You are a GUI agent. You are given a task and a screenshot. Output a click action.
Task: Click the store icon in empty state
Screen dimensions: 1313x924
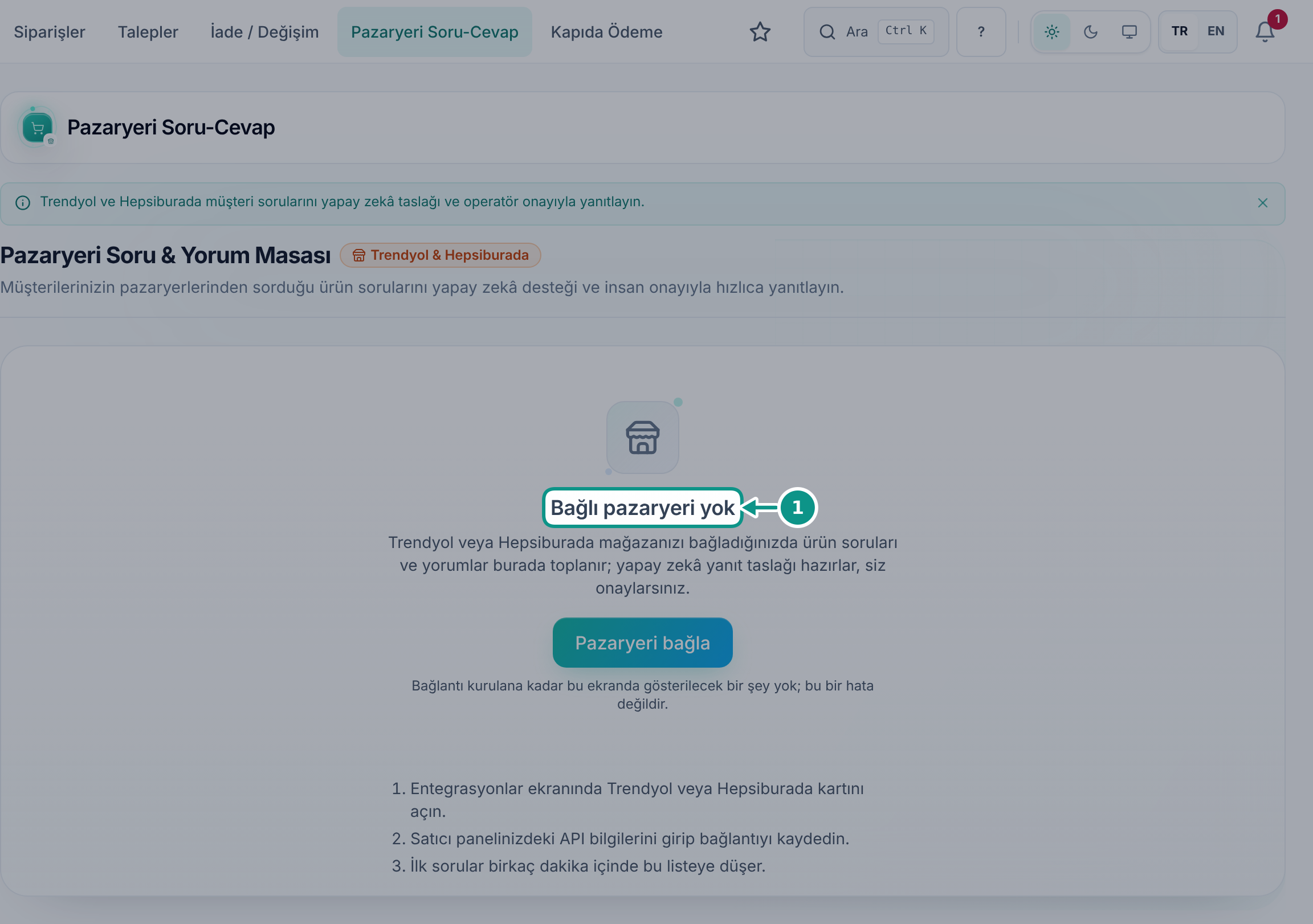[x=642, y=438]
